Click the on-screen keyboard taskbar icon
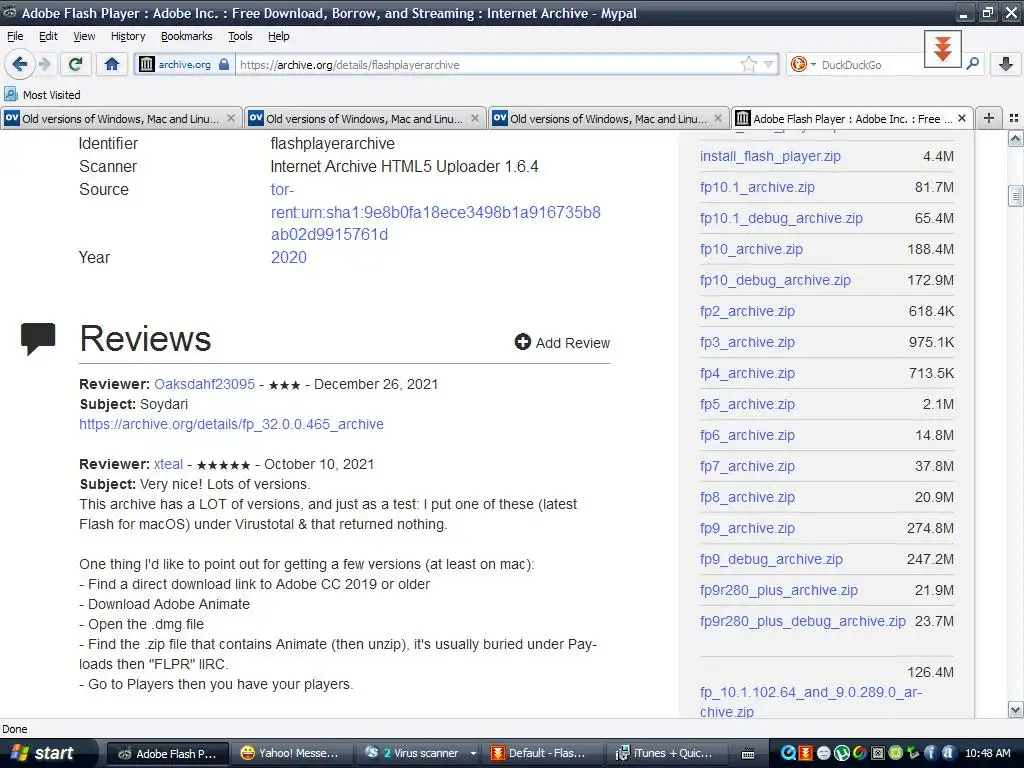 click(748, 754)
